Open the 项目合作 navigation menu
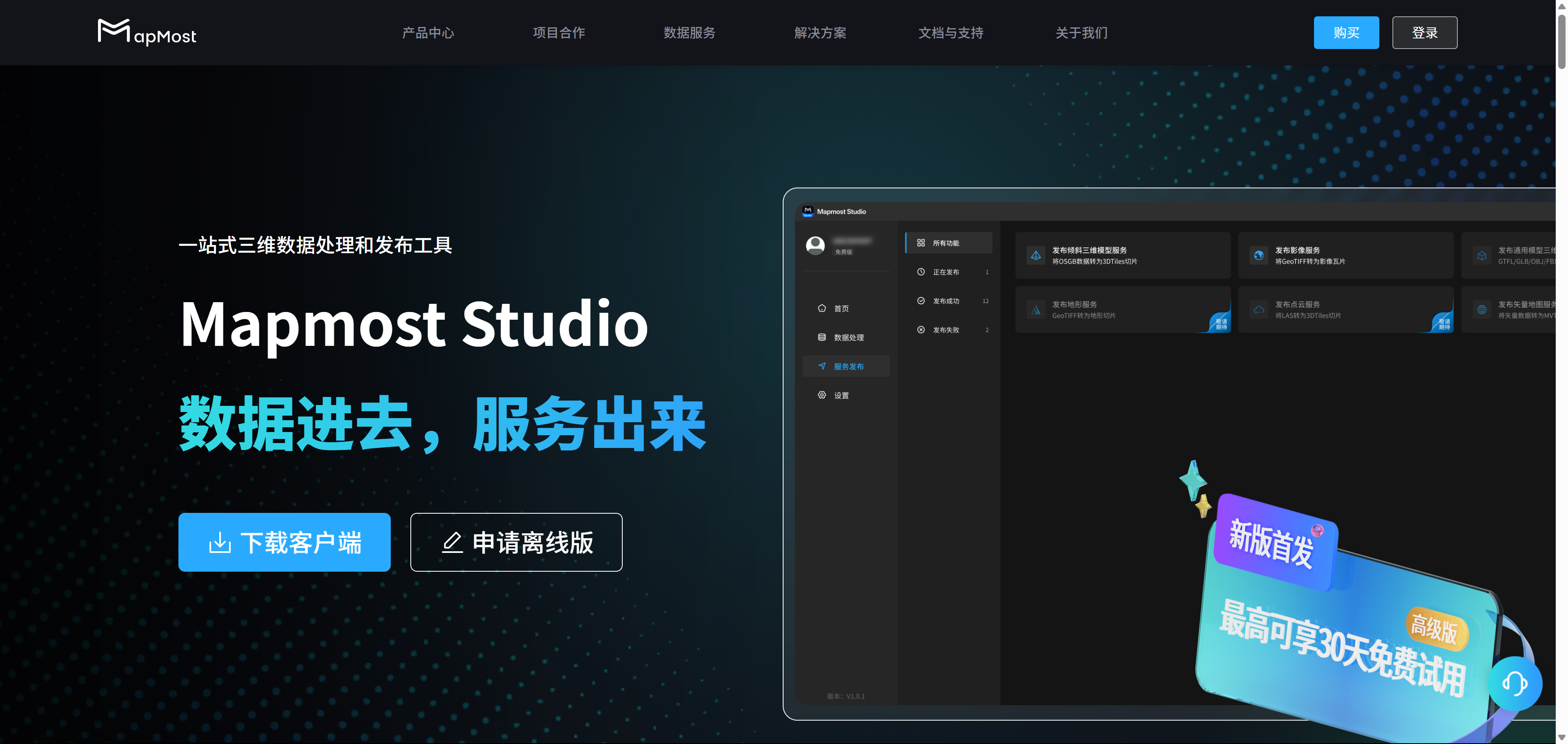 [x=559, y=33]
